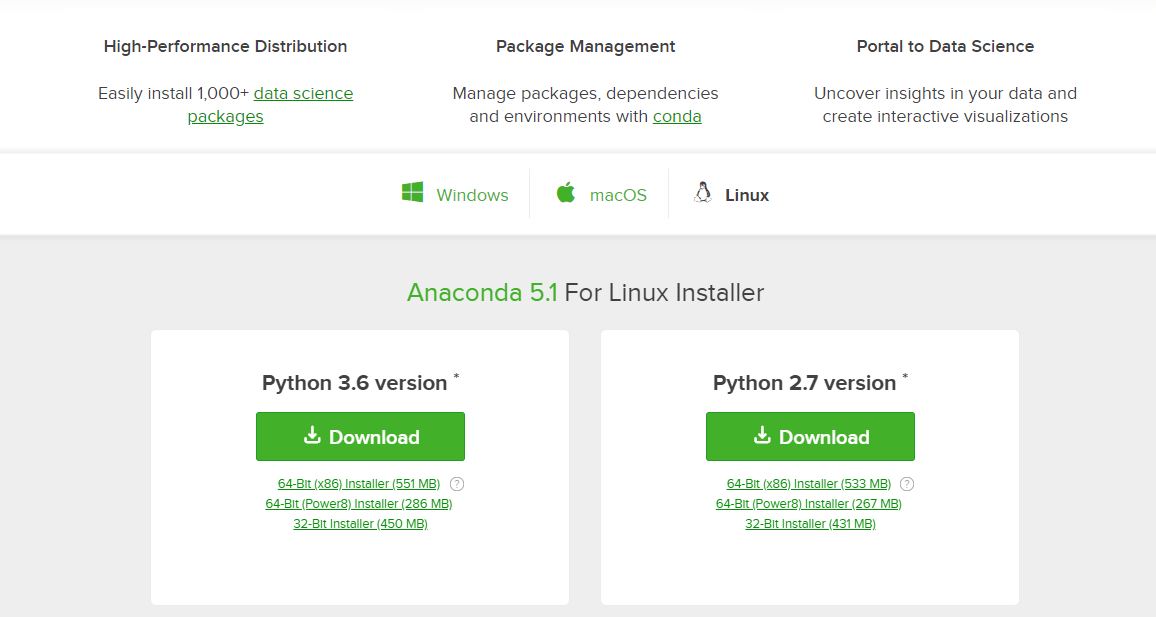Open 64-Bit (Power8) Installer (286 MB) link
1156x617 pixels.
359,504
